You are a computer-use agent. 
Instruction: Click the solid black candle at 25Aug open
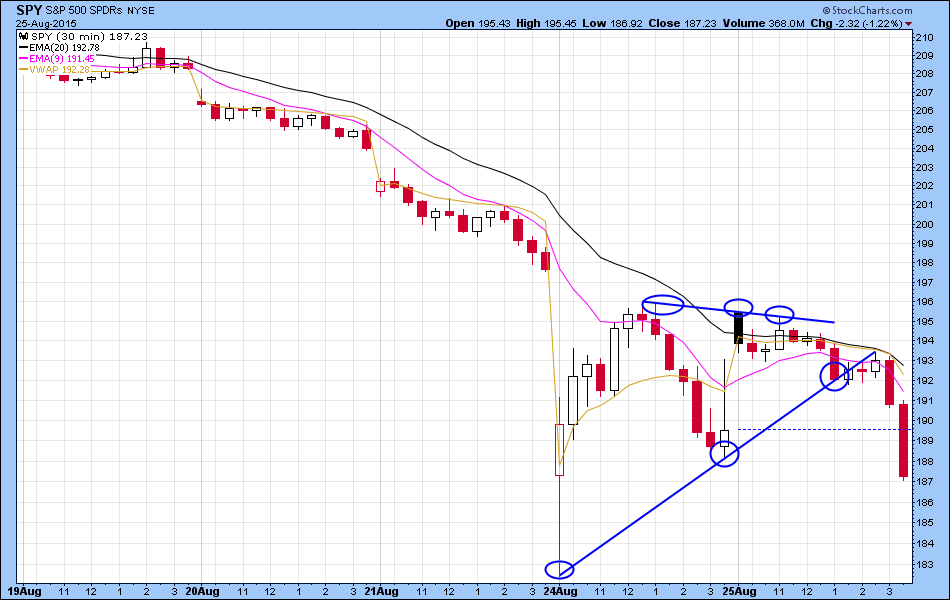pos(739,328)
